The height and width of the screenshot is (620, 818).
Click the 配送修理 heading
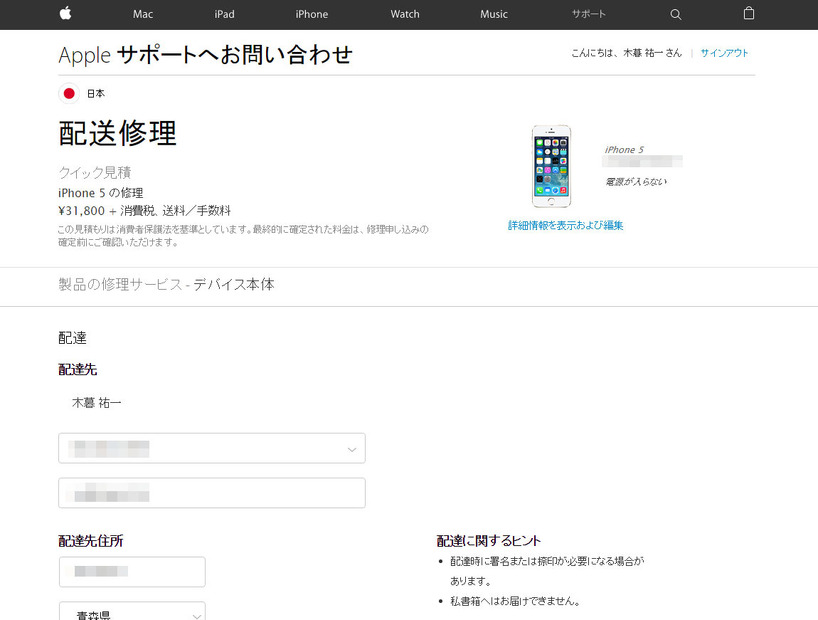pyautogui.click(x=118, y=133)
